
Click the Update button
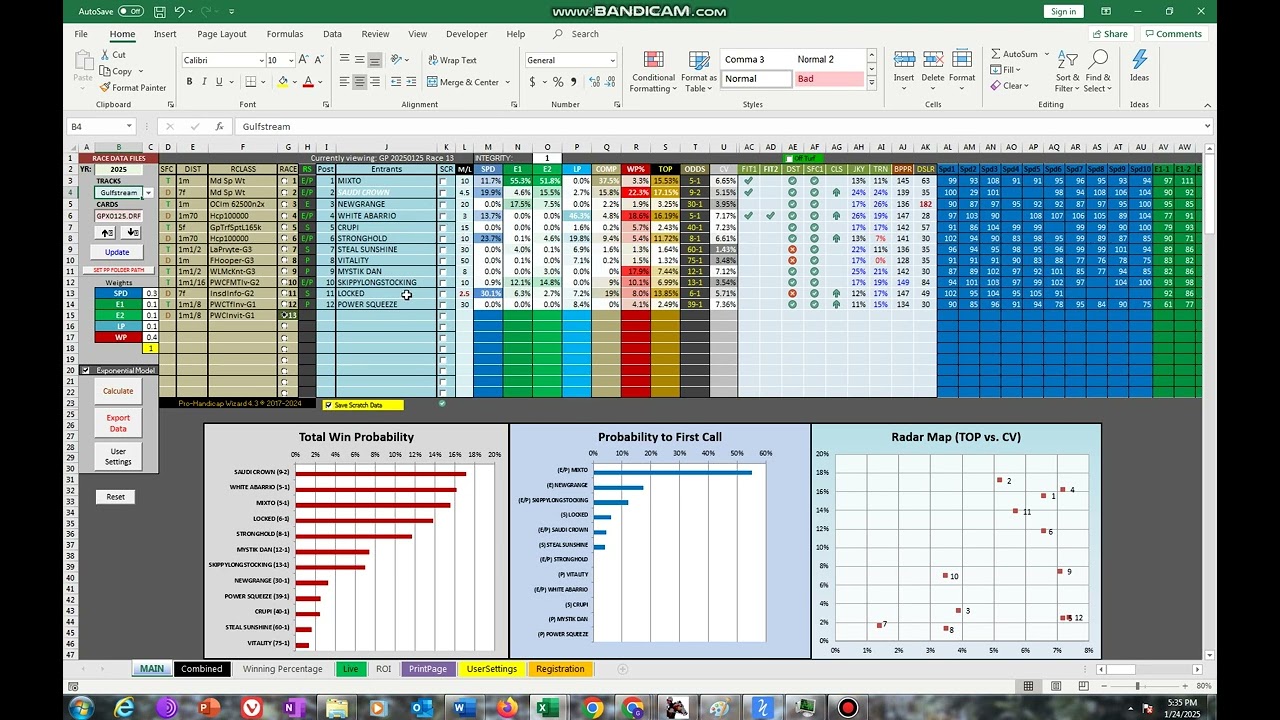coord(117,252)
